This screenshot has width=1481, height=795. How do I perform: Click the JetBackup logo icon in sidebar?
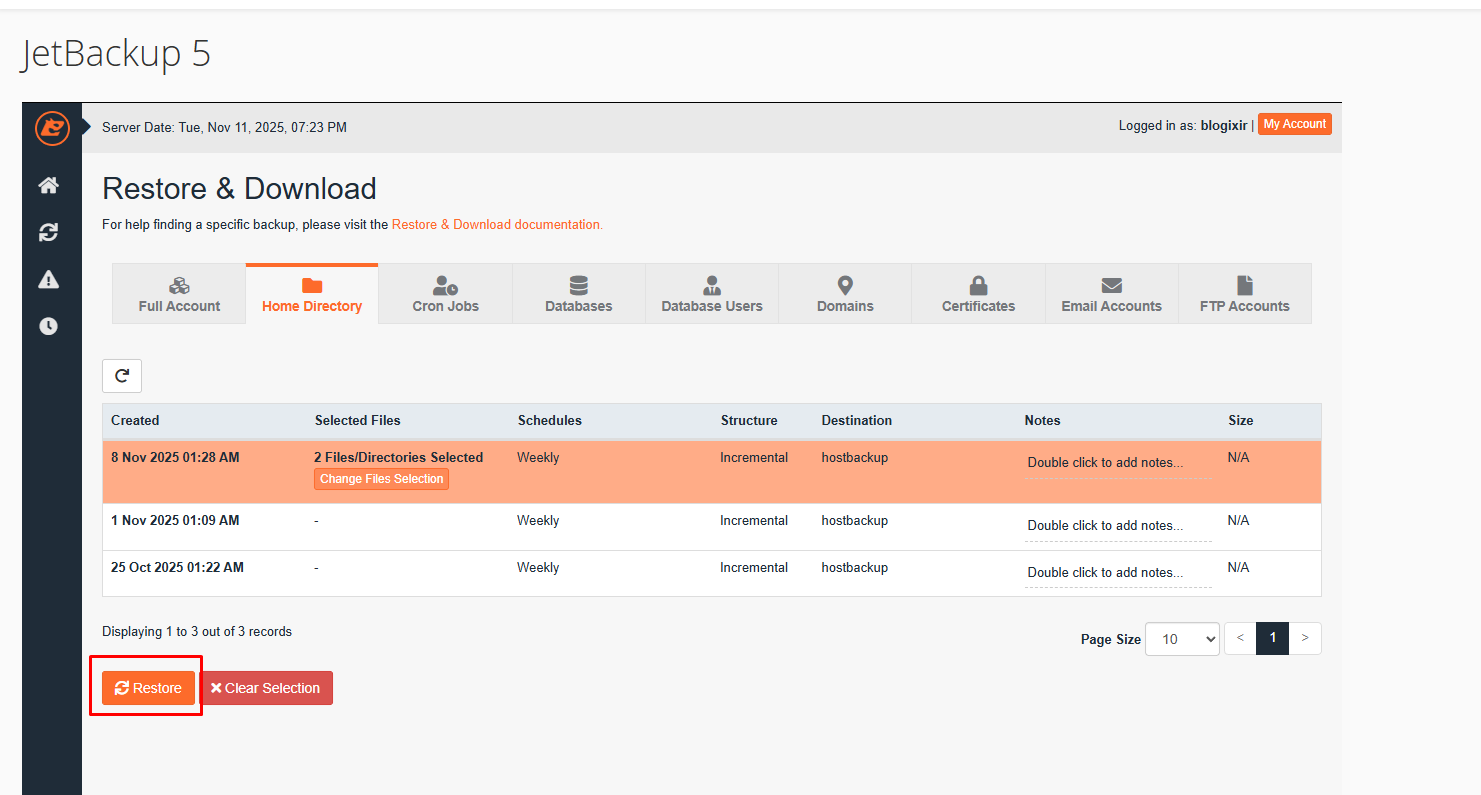point(51,128)
